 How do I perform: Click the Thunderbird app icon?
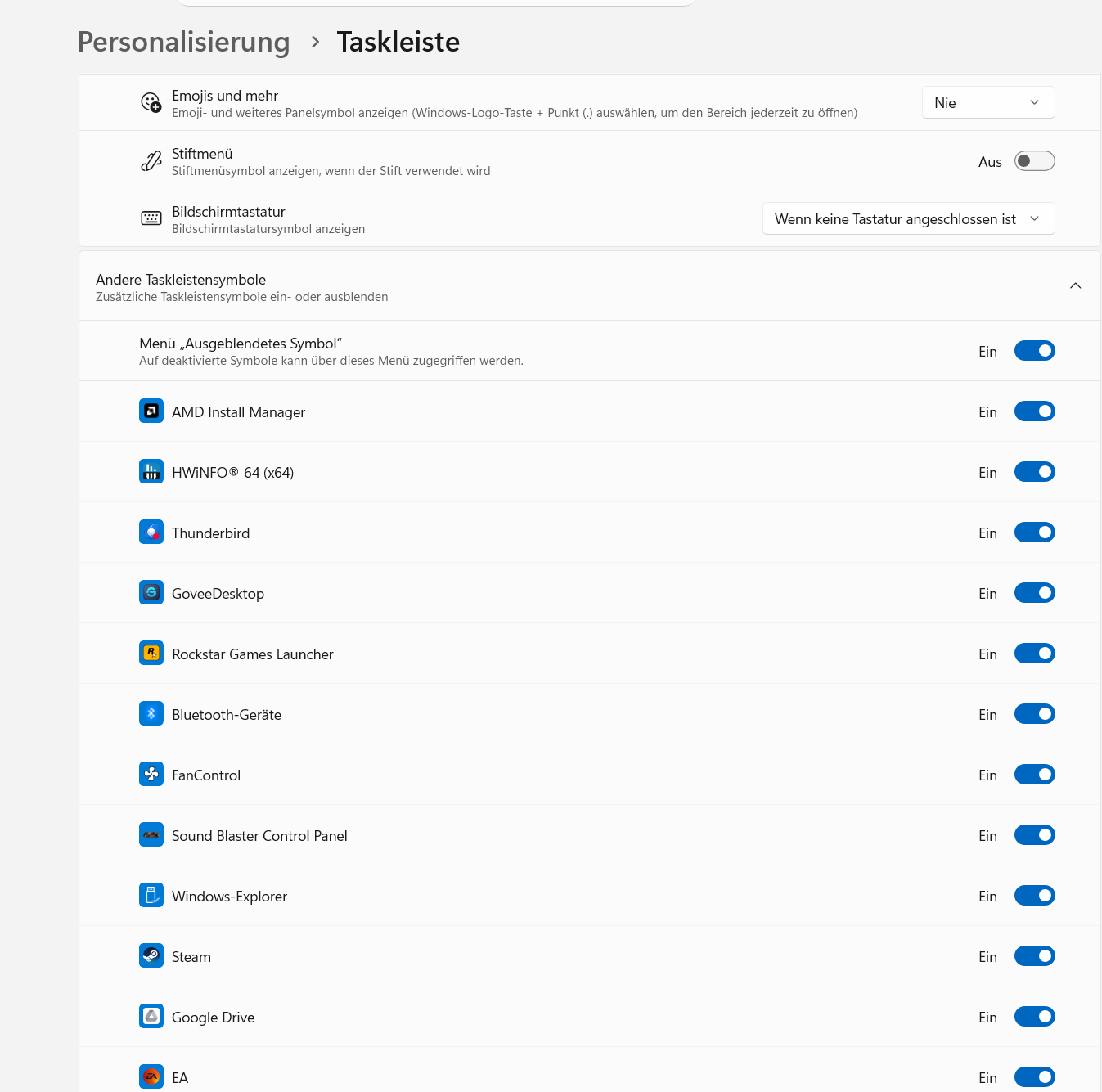coord(151,533)
